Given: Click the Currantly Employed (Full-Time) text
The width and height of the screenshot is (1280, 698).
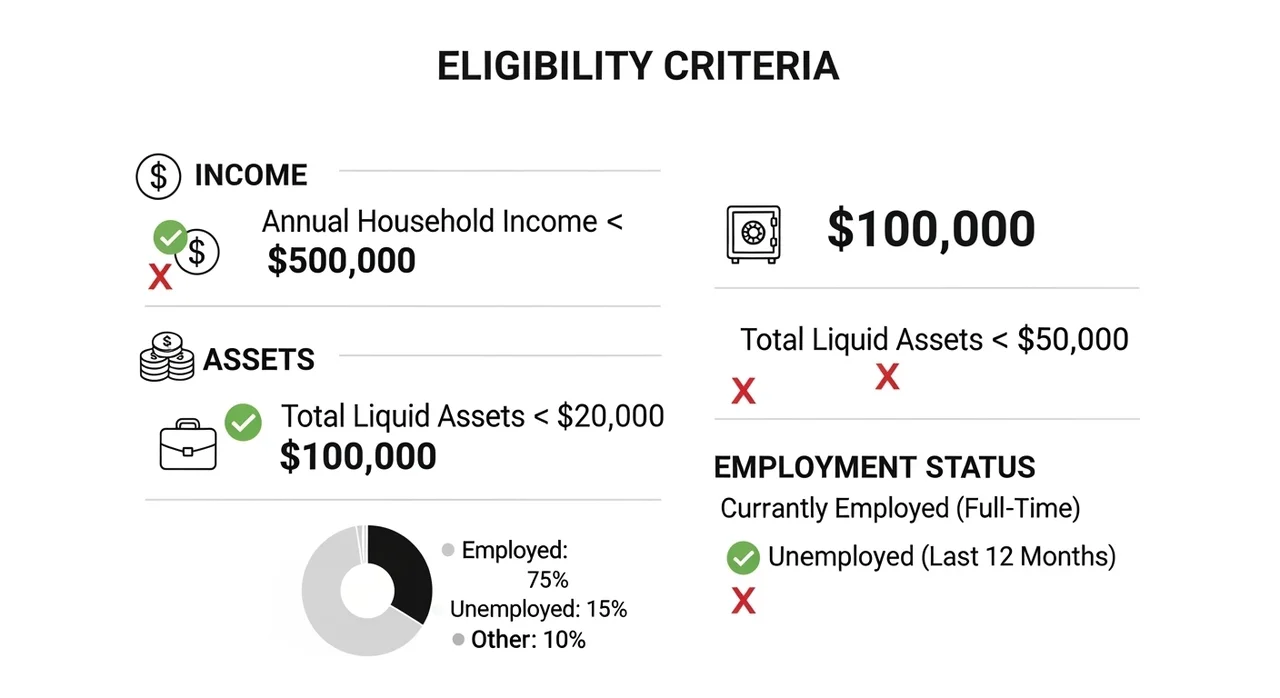Looking at the screenshot, I should click(900, 508).
